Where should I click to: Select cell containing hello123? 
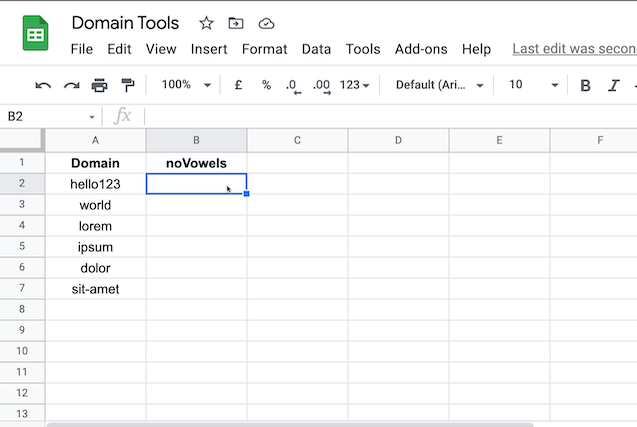click(x=95, y=184)
